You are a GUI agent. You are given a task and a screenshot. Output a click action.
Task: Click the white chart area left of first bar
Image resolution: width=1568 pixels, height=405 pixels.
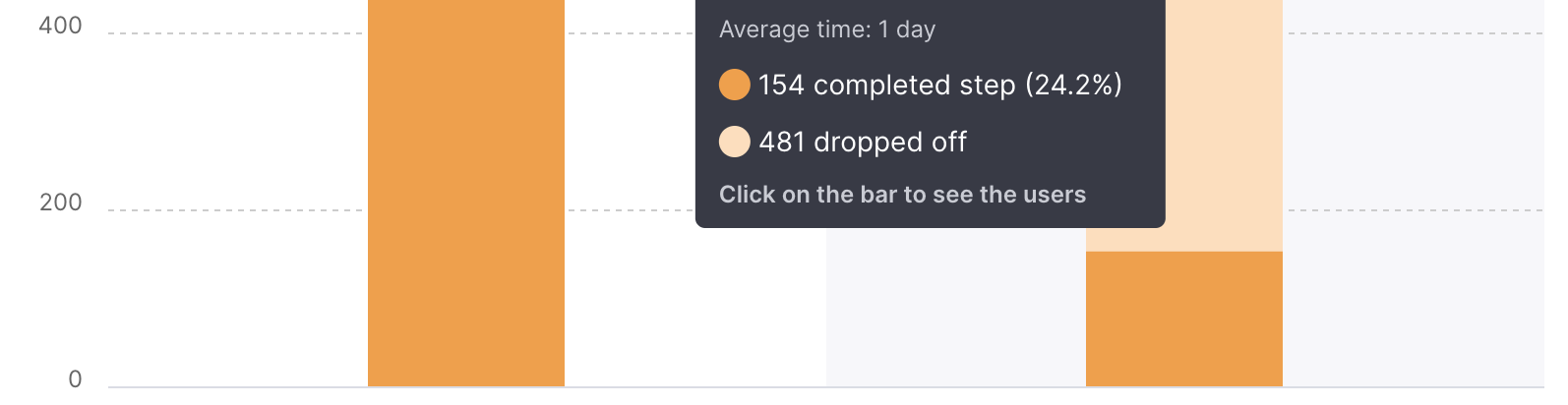coord(238,295)
